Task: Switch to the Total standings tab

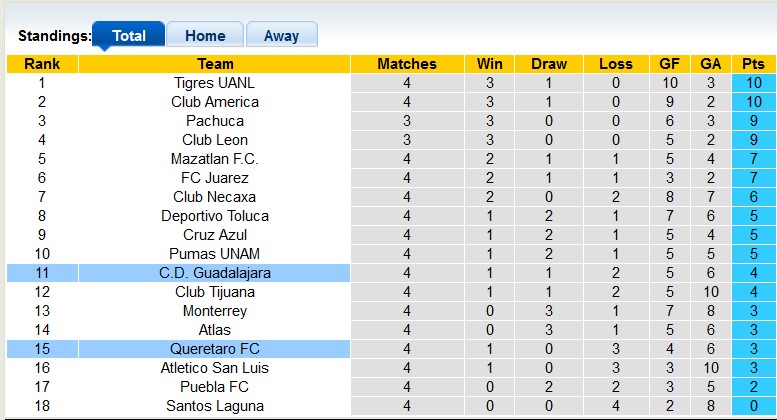Action: pos(129,36)
